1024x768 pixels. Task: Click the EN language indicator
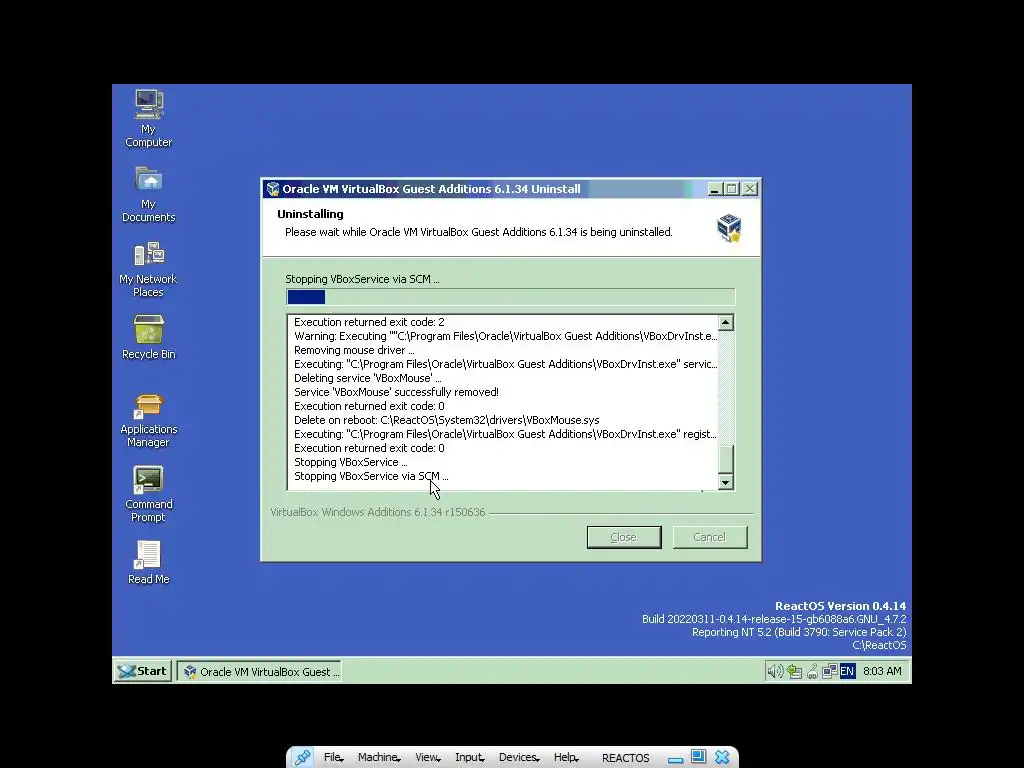[847, 671]
